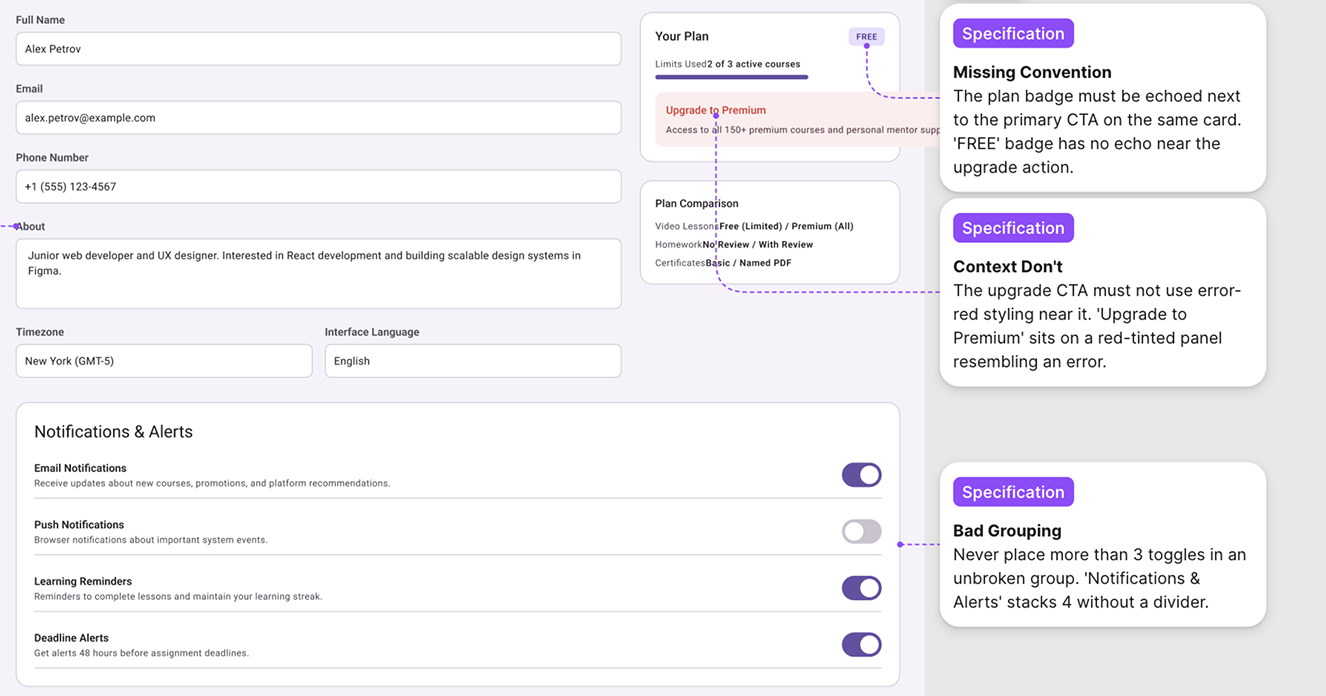Image resolution: width=1326 pixels, height=696 pixels.
Task: Click the 'Email Notifications' label
Action: pyautogui.click(x=80, y=468)
